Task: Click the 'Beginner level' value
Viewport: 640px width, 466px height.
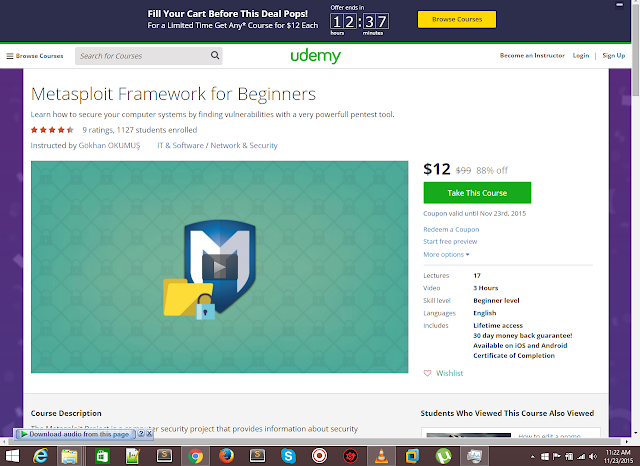Action: [x=496, y=300]
